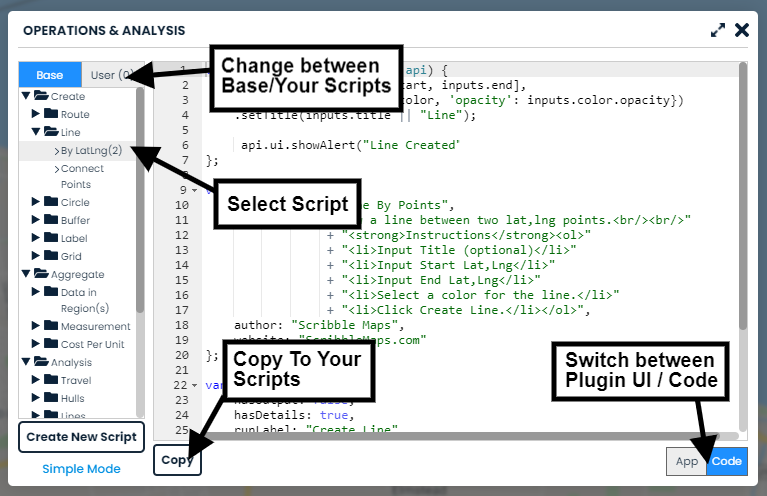Switch the view to App plugin UI
767x496 pixels.
(x=686, y=461)
